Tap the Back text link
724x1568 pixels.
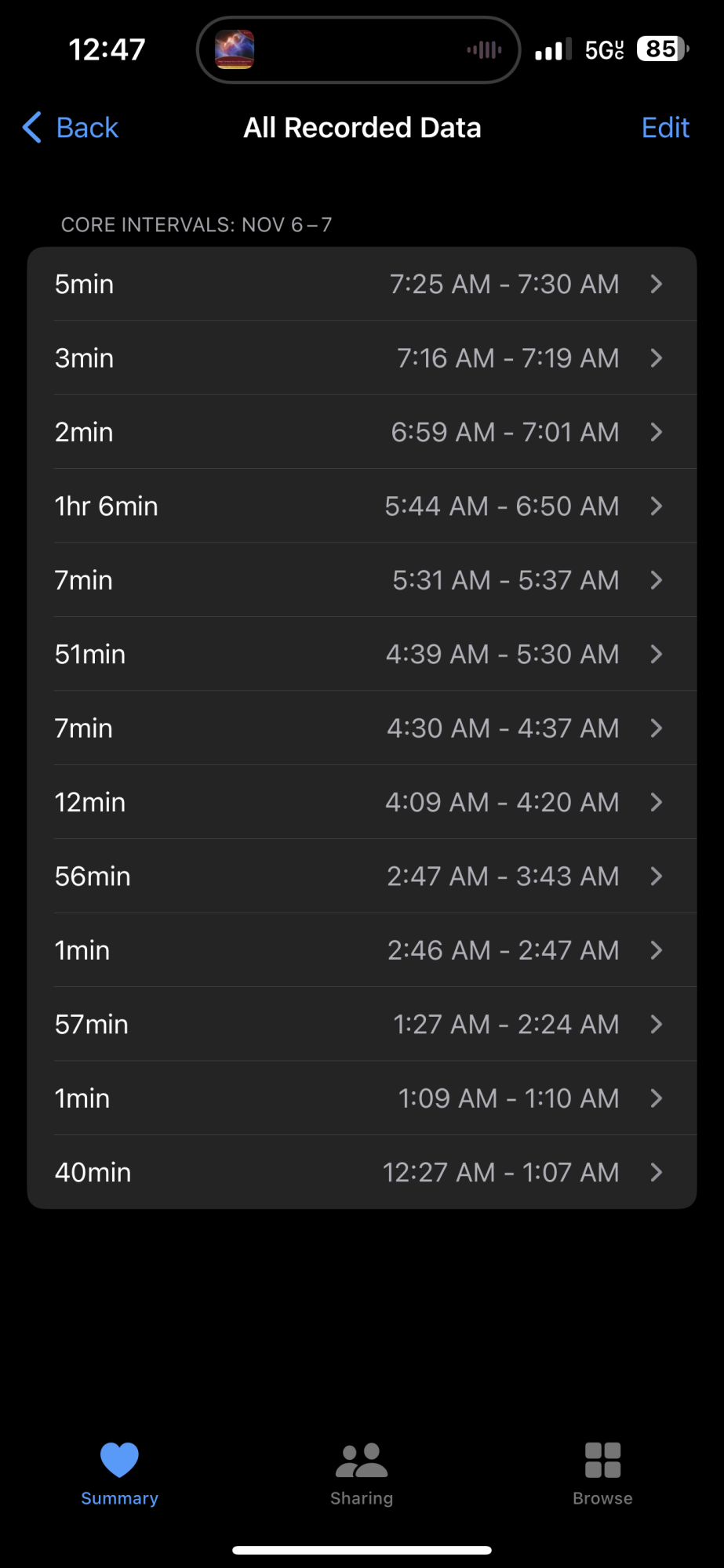87,128
